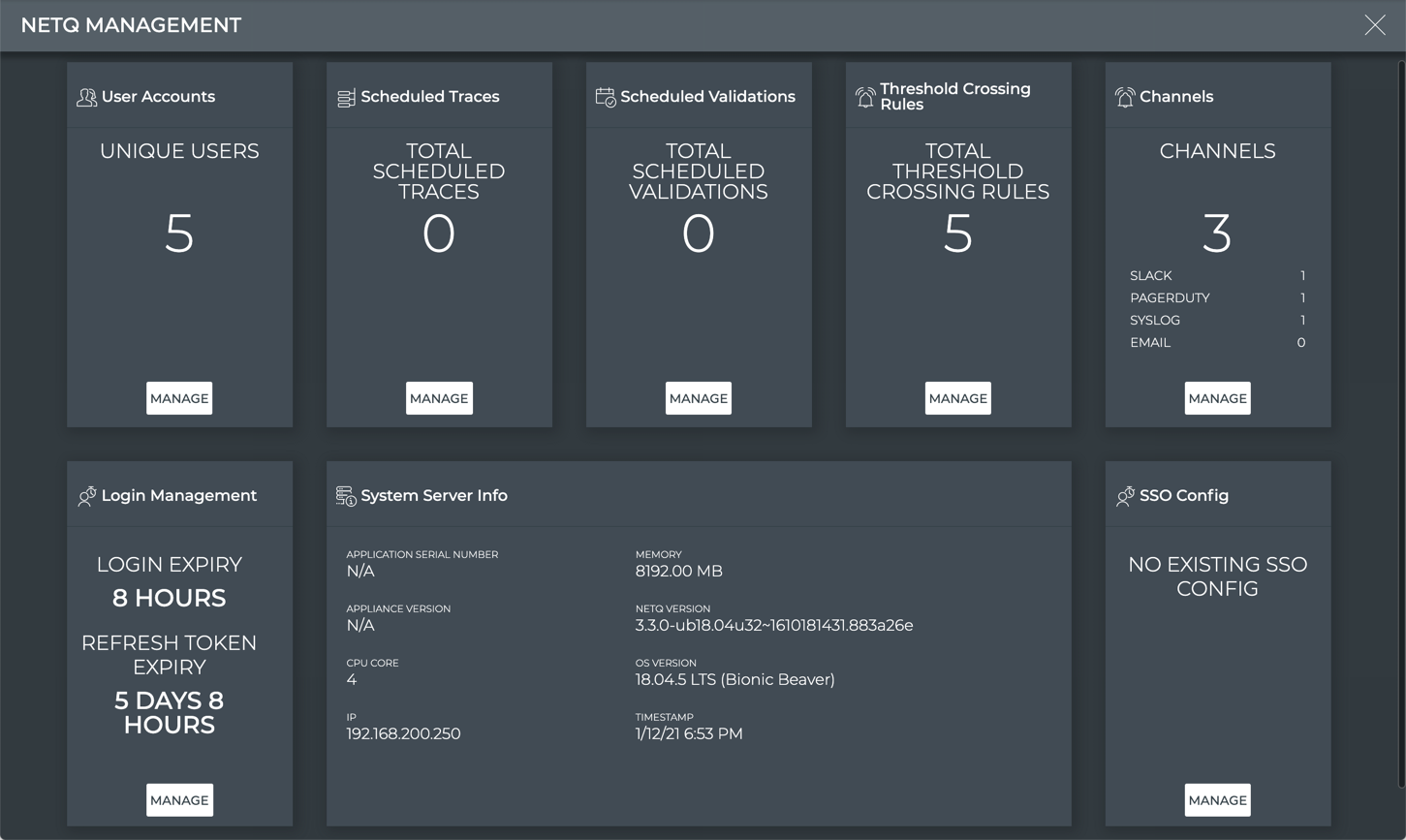Open Manage under Scheduled Traces
The width and height of the screenshot is (1406, 840).
pos(439,398)
